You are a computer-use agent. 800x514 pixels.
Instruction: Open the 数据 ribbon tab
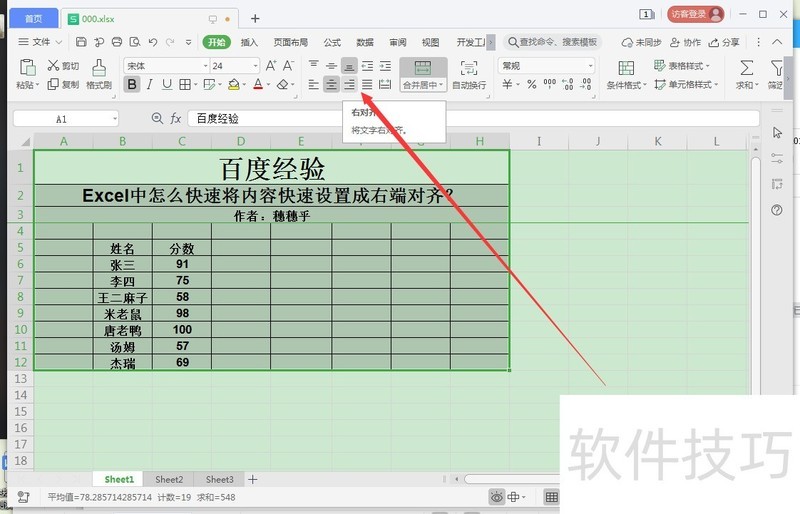[365, 42]
